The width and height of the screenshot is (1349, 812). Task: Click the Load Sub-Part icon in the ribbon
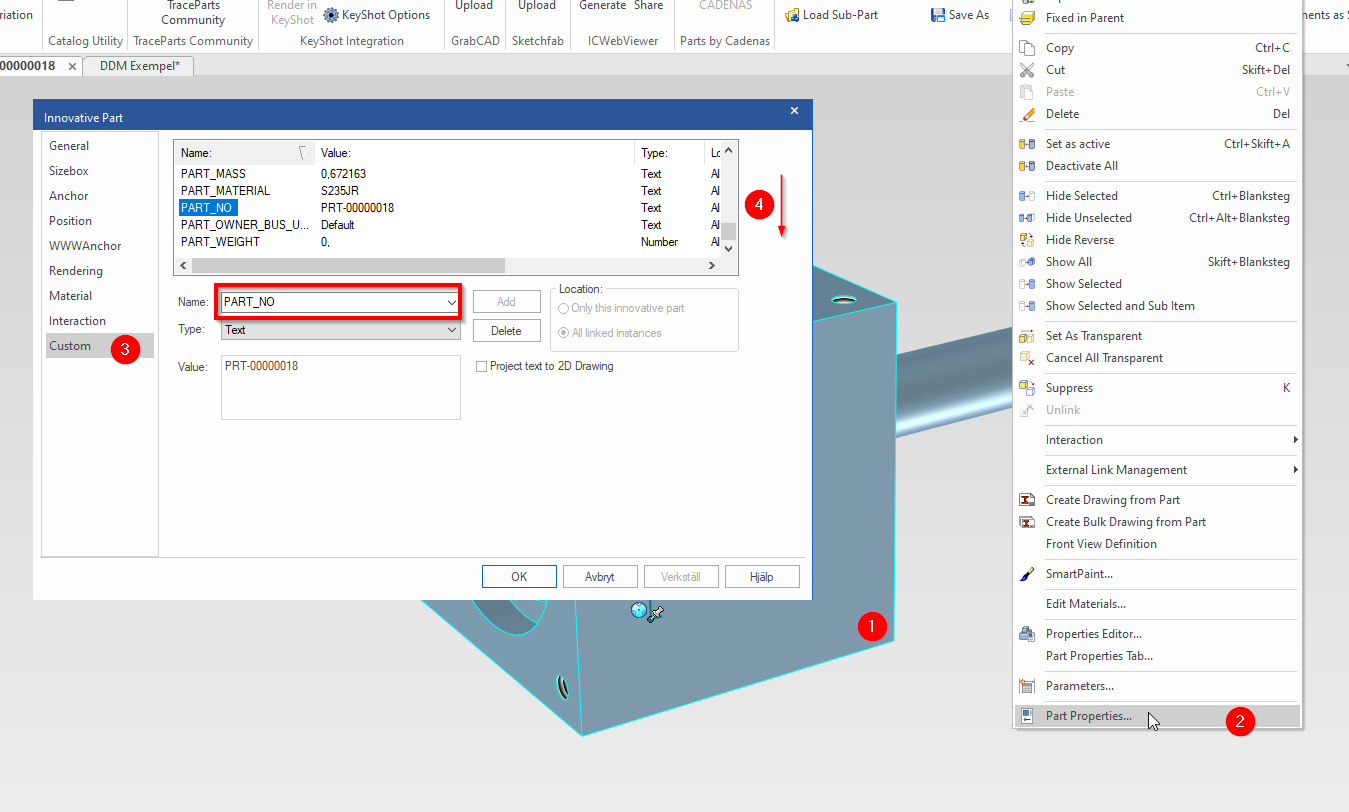pyautogui.click(x=792, y=15)
